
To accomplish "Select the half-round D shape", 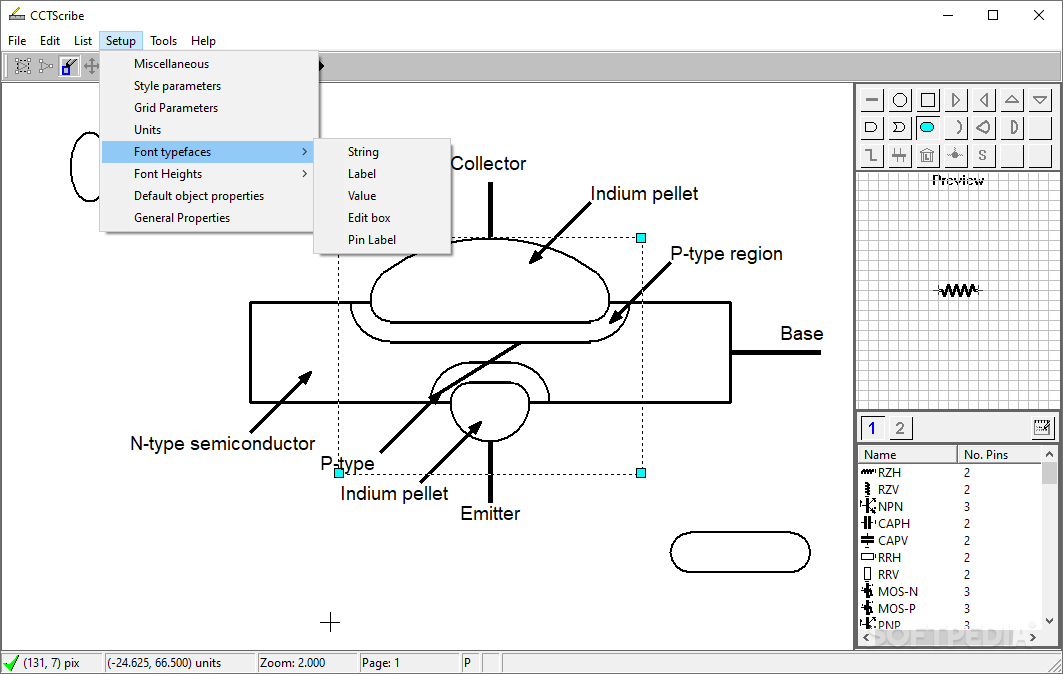I will [1011, 127].
